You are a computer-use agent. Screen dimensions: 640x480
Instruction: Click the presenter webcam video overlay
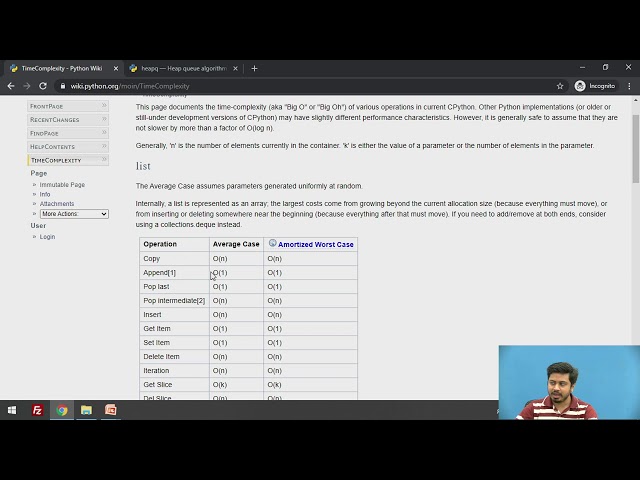click(x=569, y=382)
